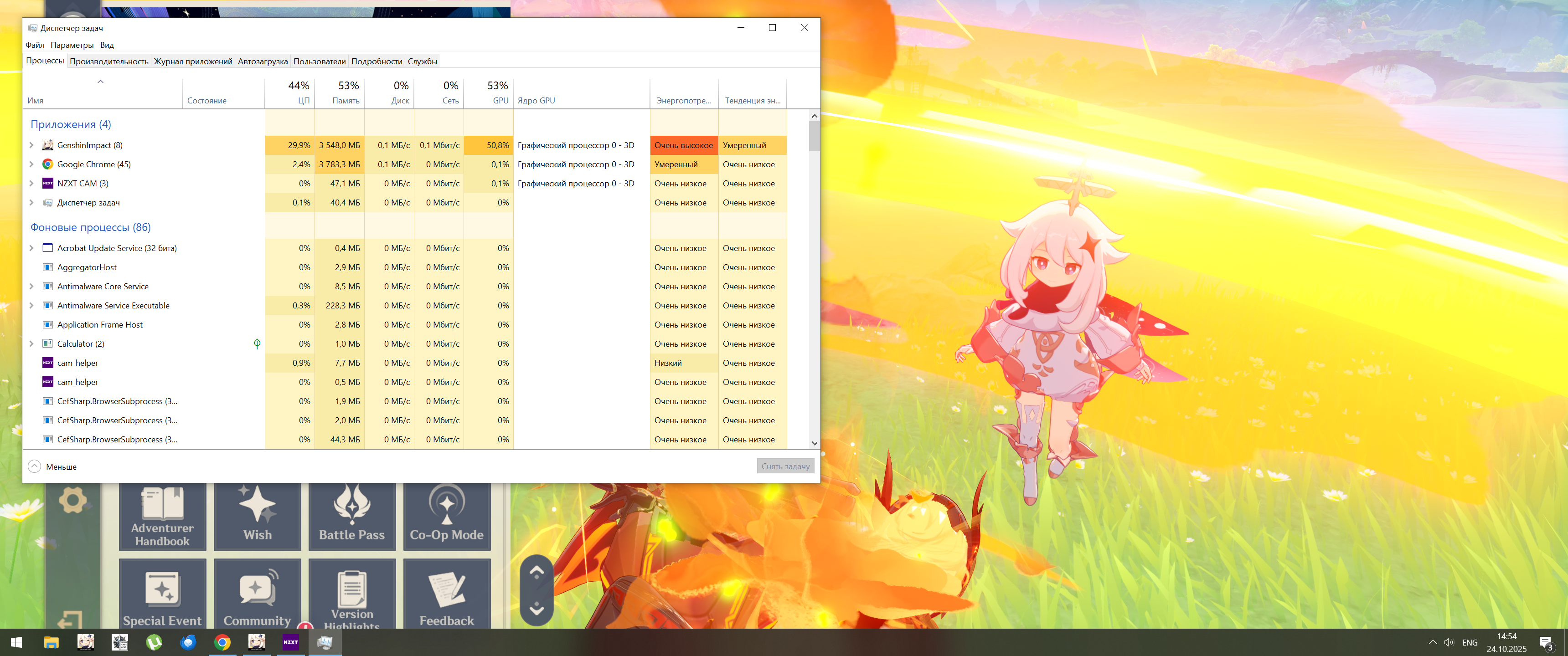Click the scroll-down arrow in game menu
This screenshot has width=1568, height=656.
[x=536, y=609]
